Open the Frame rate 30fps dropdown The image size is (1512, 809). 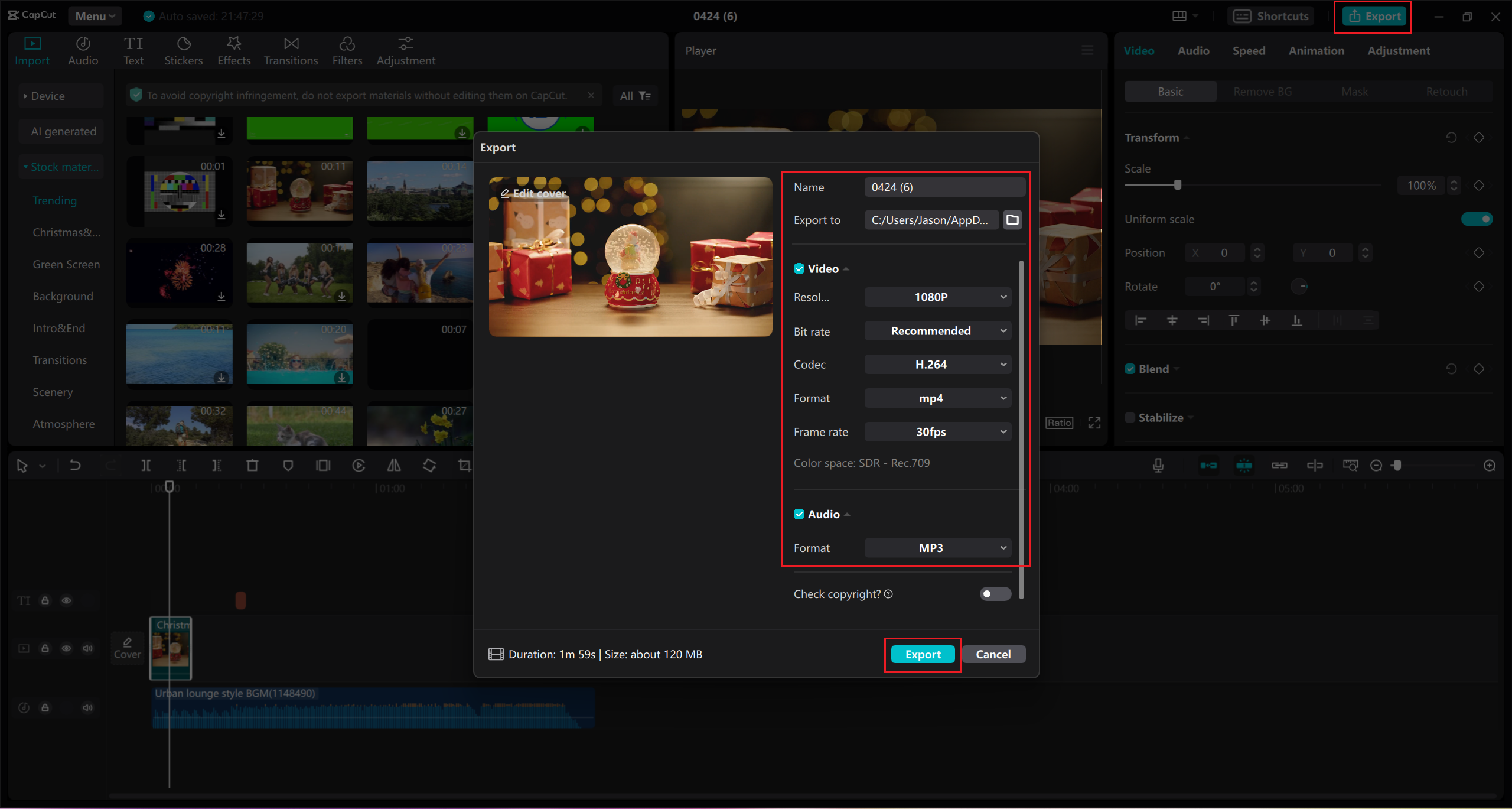(x=938, y=432)
